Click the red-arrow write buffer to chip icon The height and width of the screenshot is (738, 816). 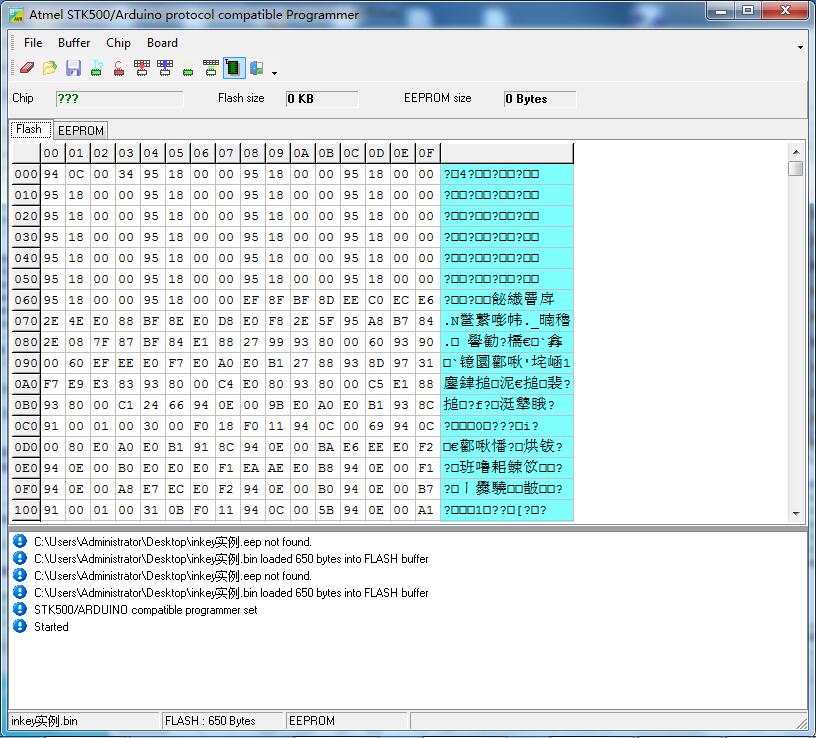[142, 68]
